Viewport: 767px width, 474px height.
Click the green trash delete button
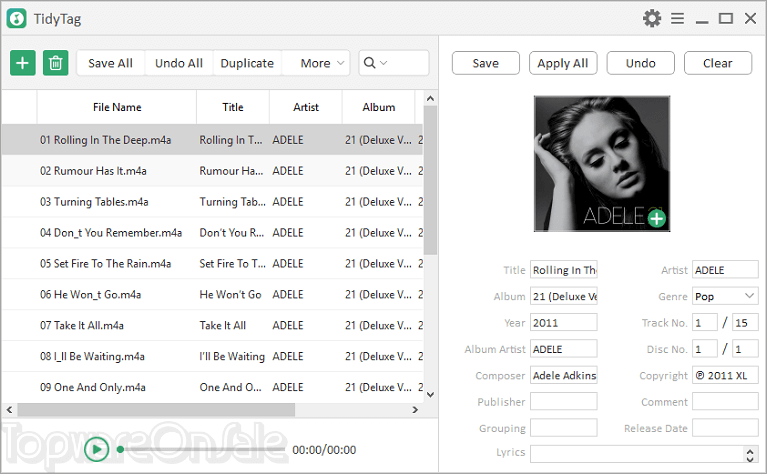tap(56, 63)
